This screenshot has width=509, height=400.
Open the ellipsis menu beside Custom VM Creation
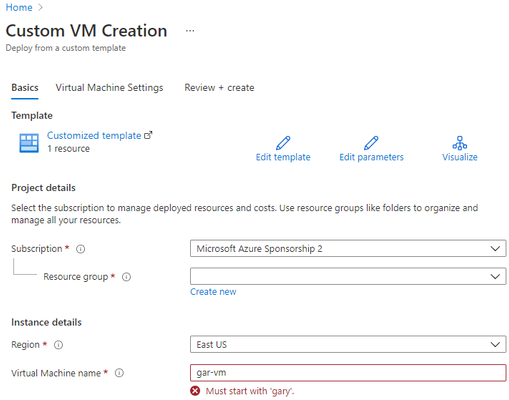coord(190,31)
